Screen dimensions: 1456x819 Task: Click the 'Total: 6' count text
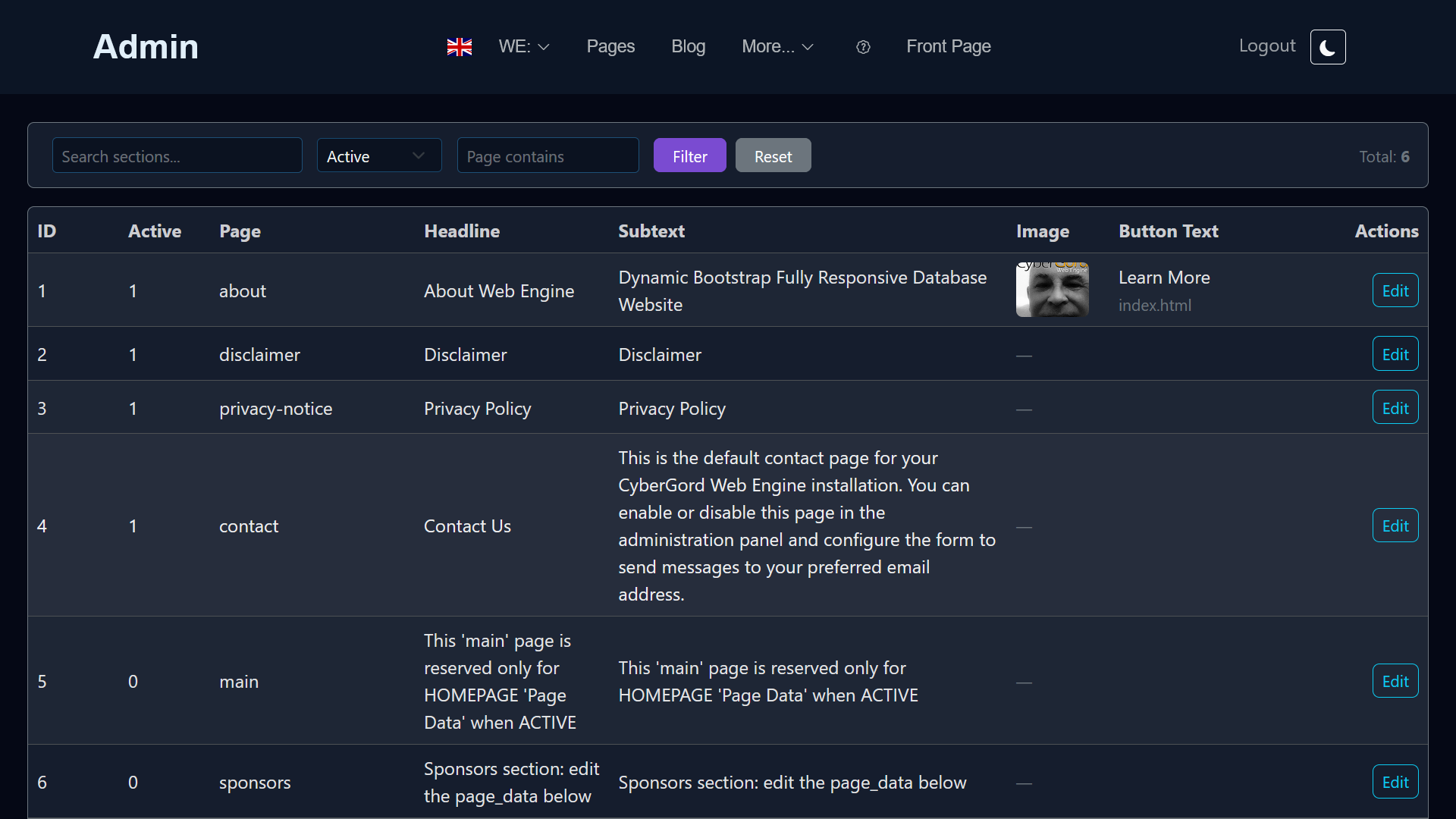(1384, 156)
